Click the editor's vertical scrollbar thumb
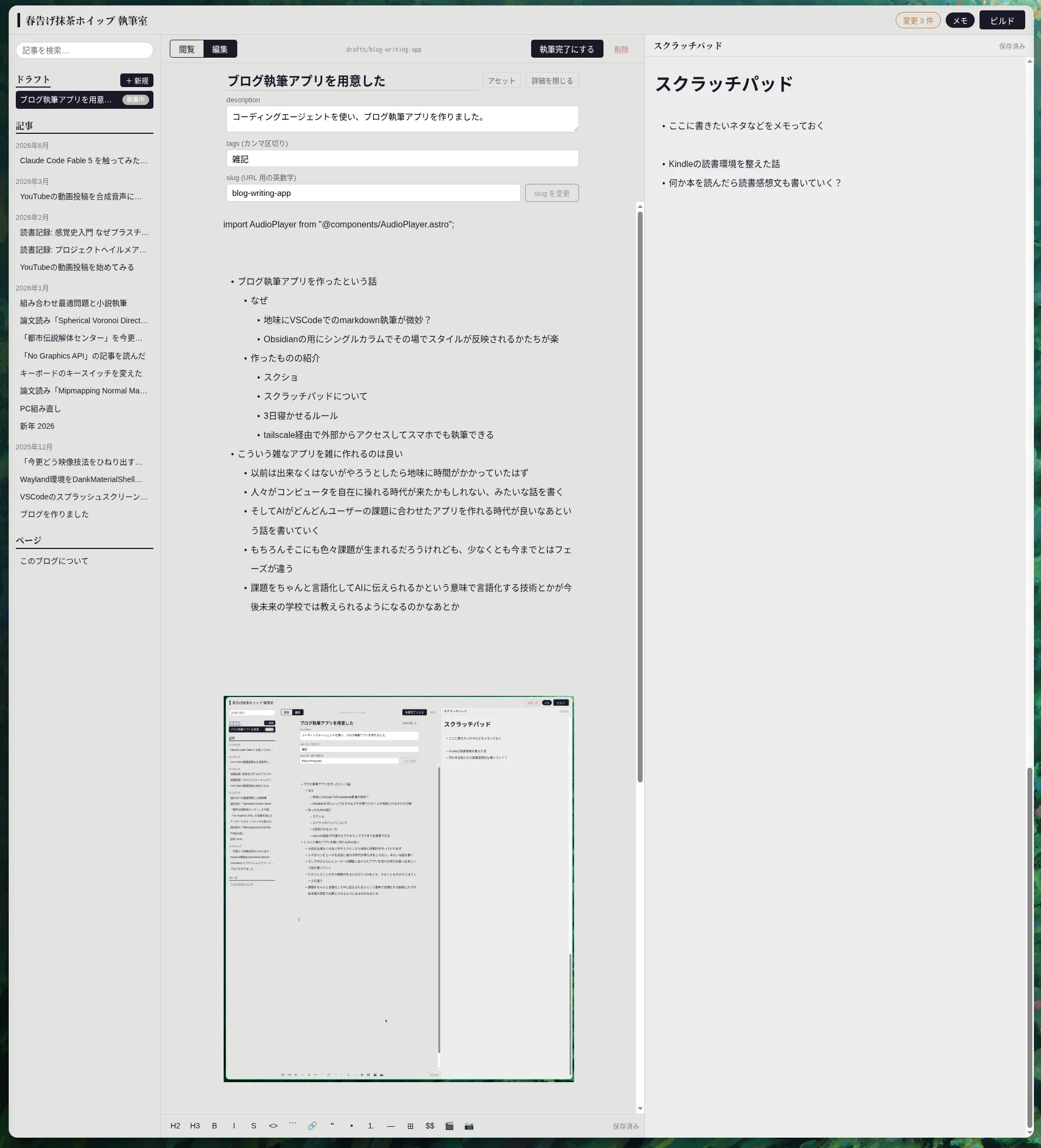 (x=640, y=497)
